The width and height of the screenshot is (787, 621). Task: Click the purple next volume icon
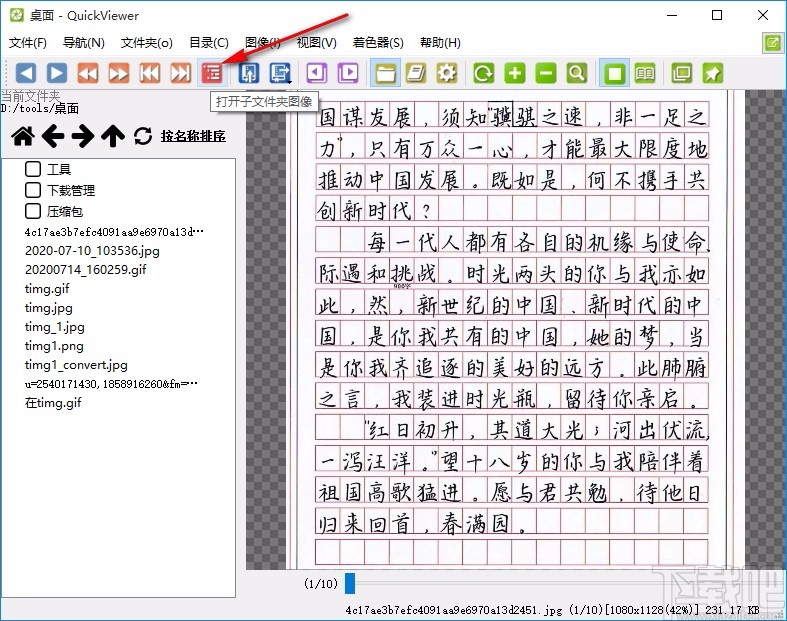click(348, 73)
